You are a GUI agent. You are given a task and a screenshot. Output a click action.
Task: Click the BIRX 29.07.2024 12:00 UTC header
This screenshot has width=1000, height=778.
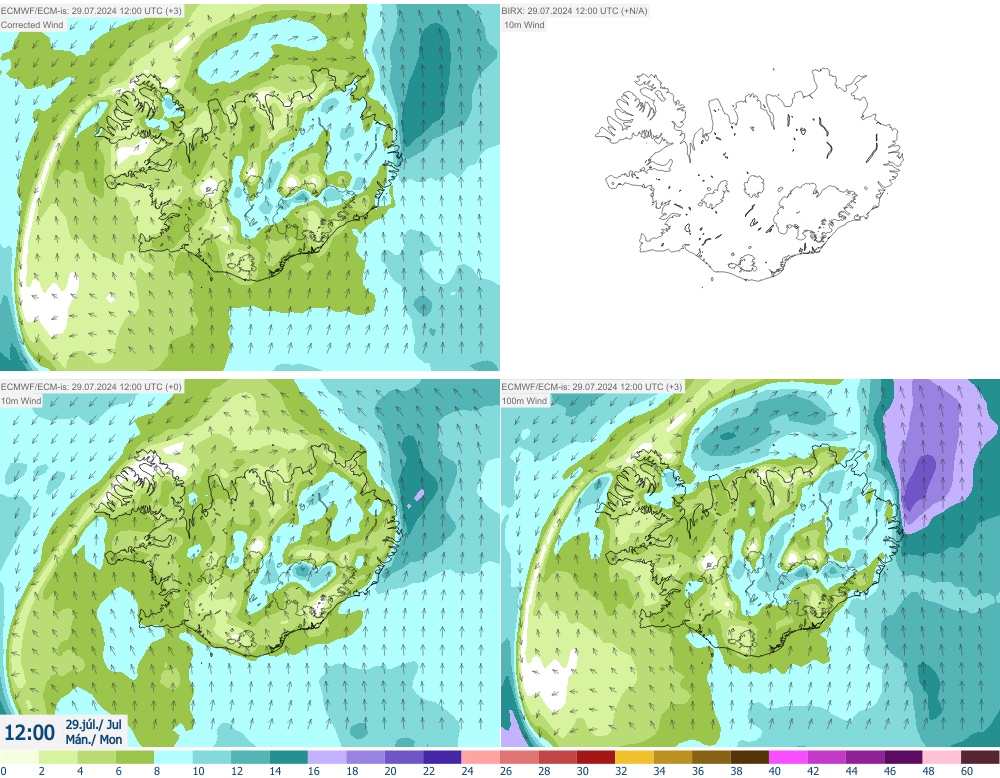tap(575, 11)
